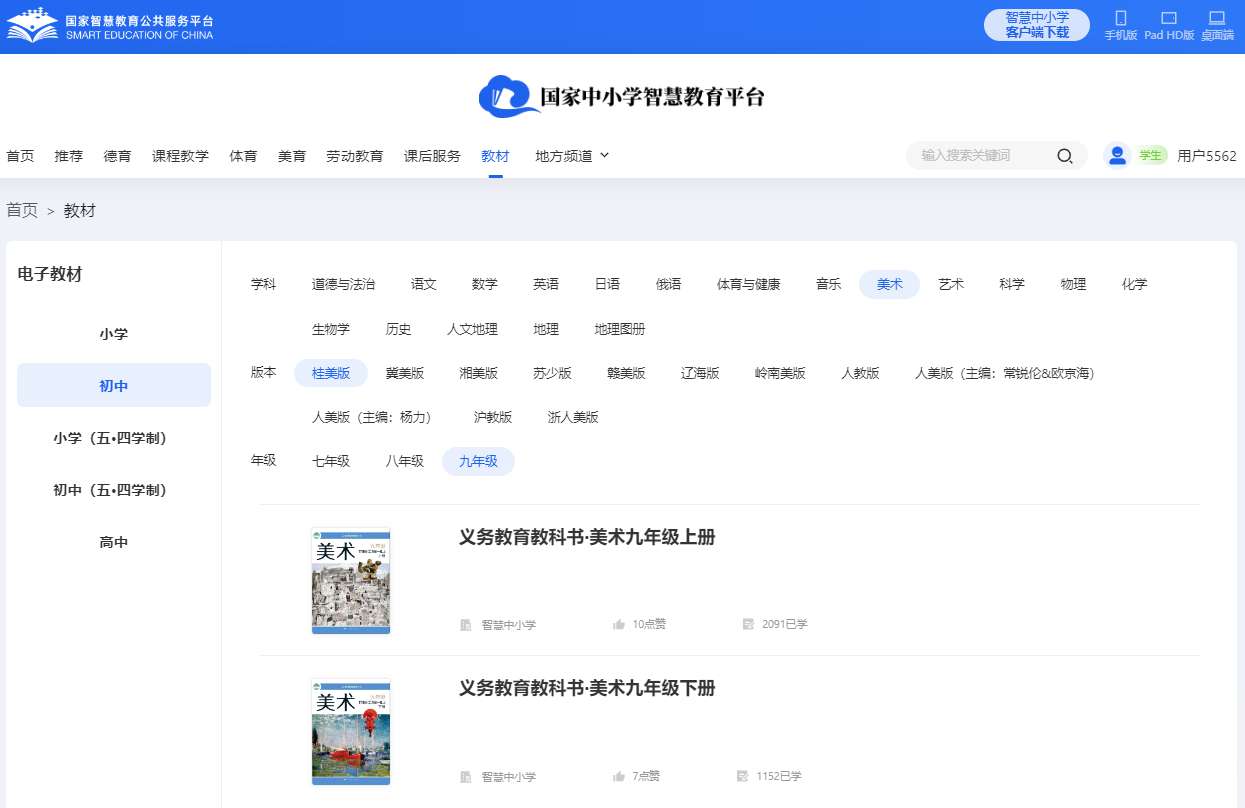1245x808 pixels.
Task: Select 高中 in the sidebar
Action: [114, 542]
